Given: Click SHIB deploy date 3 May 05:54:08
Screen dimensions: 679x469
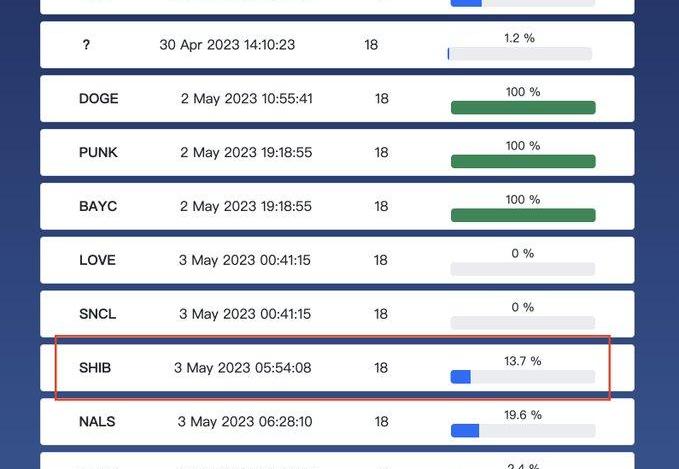Looking at the screenshot, I should (x=242, y=368).
